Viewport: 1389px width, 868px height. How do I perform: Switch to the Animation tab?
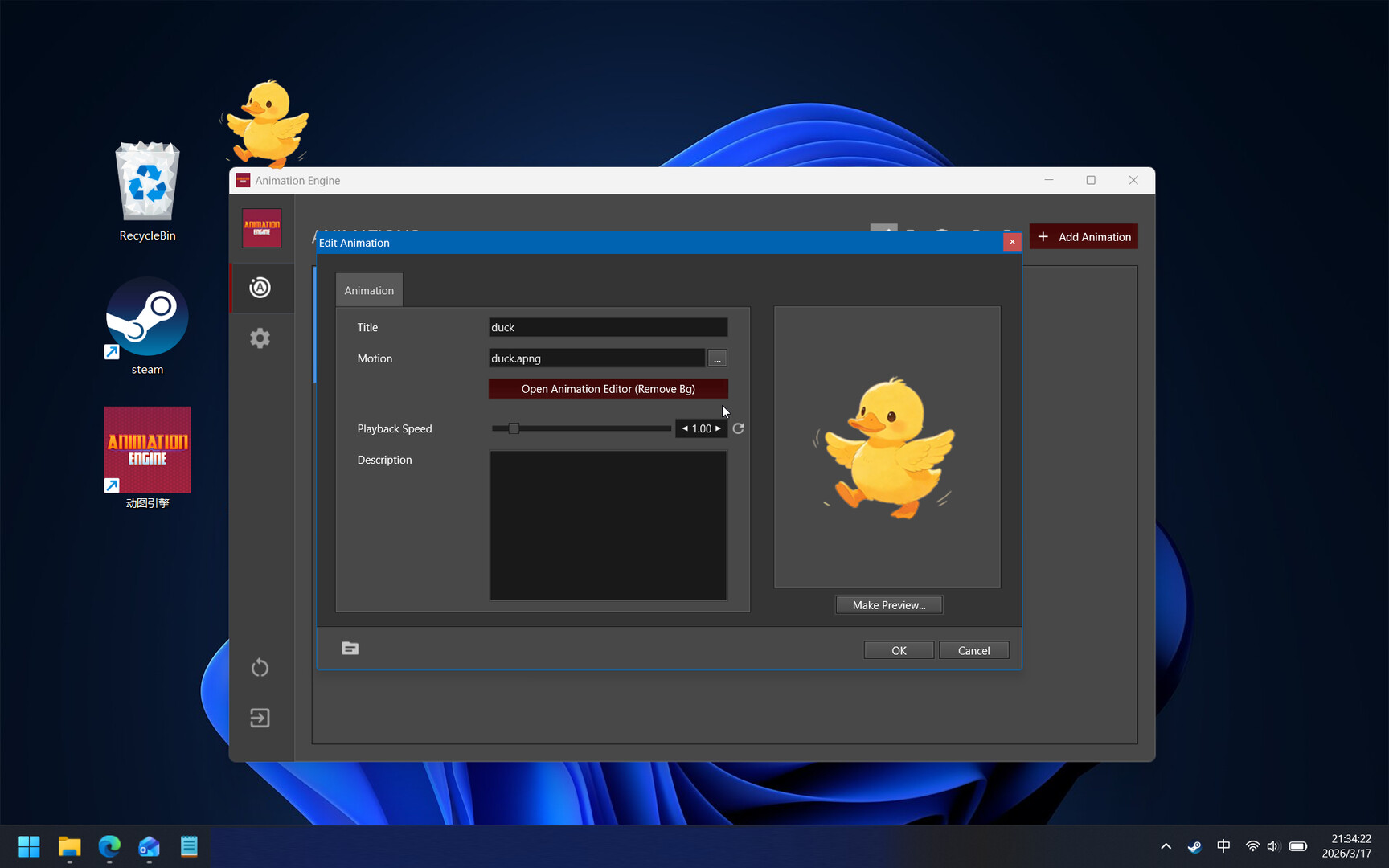tap(369, 289)
